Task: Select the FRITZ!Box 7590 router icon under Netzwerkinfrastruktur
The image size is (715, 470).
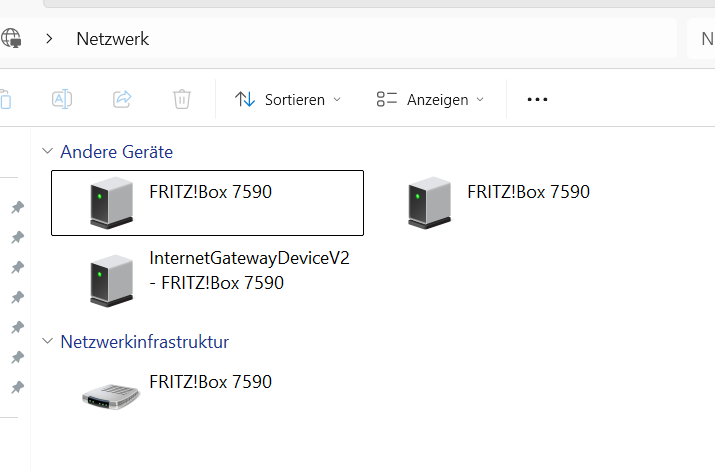Action: point(110,395)
